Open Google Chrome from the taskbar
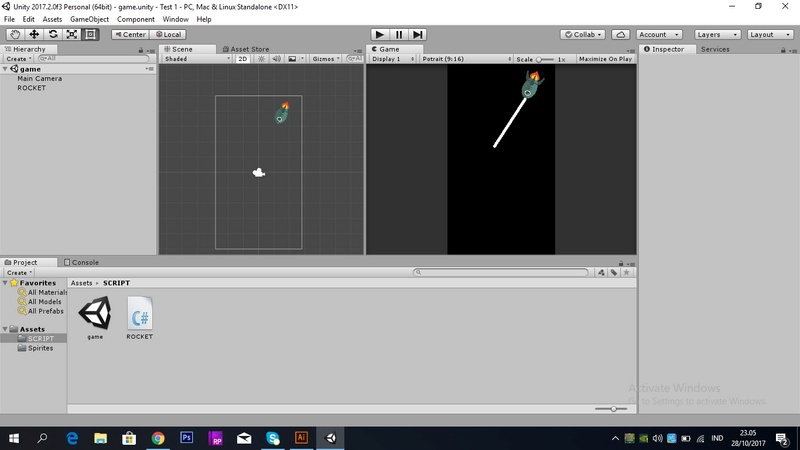Screen dimensions: 800x450 (158, 438)
